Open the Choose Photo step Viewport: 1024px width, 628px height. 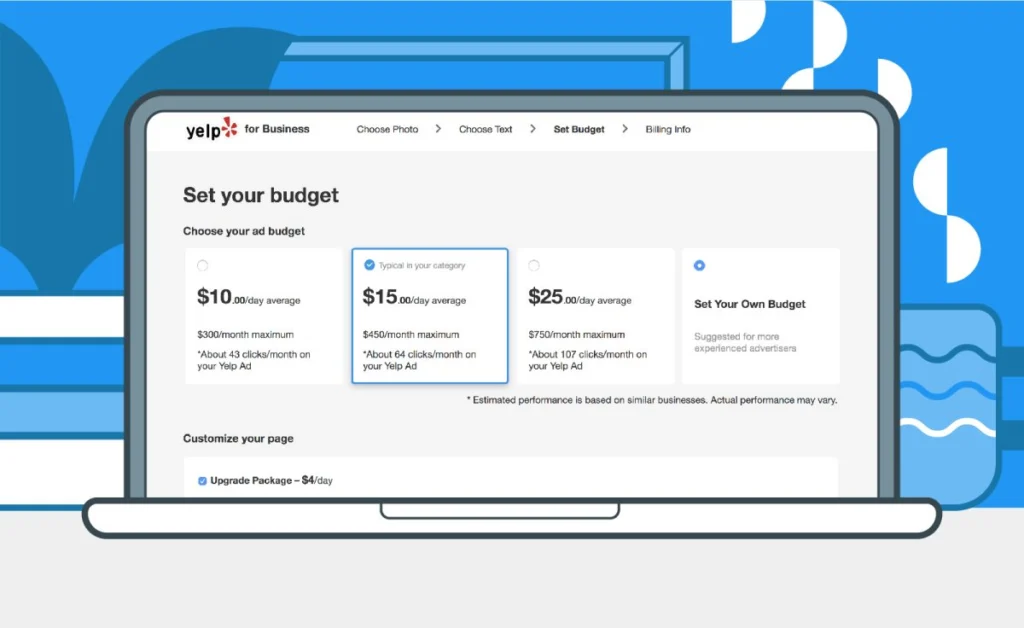387,129
